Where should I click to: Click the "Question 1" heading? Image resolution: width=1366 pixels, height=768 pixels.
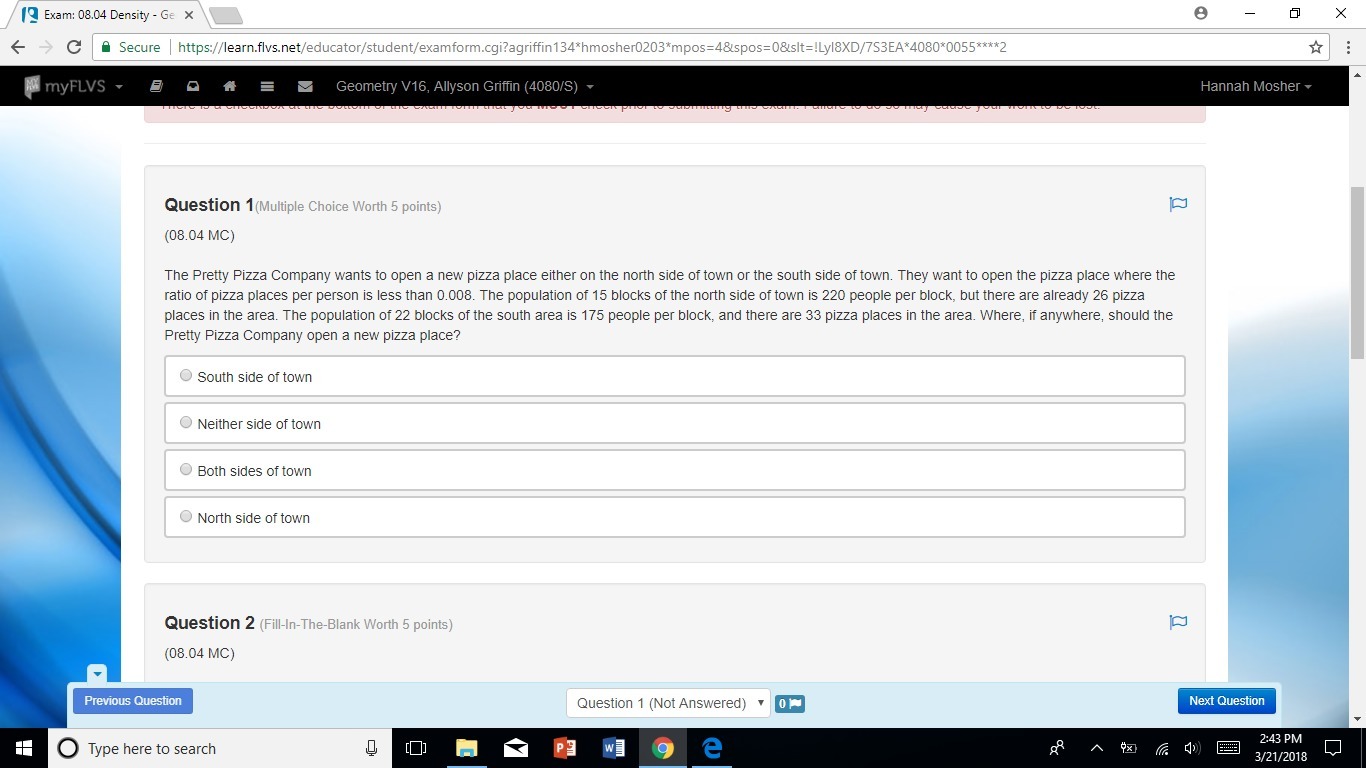tap(209, 205)
